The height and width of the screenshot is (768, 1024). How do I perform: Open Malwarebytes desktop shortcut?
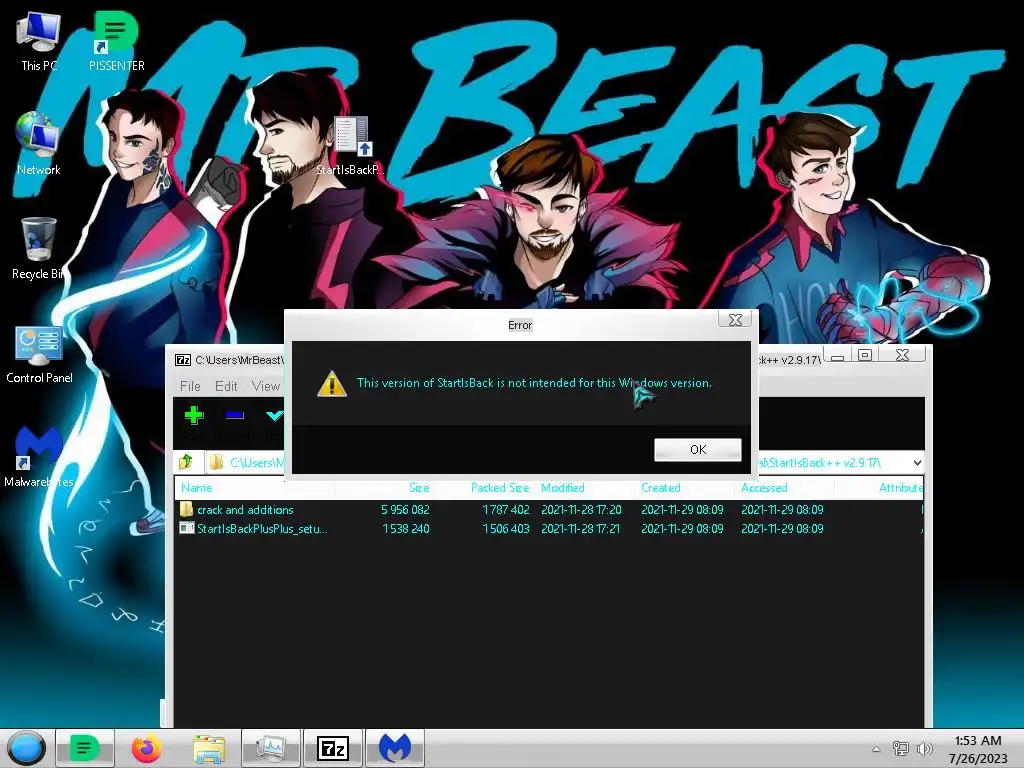[39, 456]
